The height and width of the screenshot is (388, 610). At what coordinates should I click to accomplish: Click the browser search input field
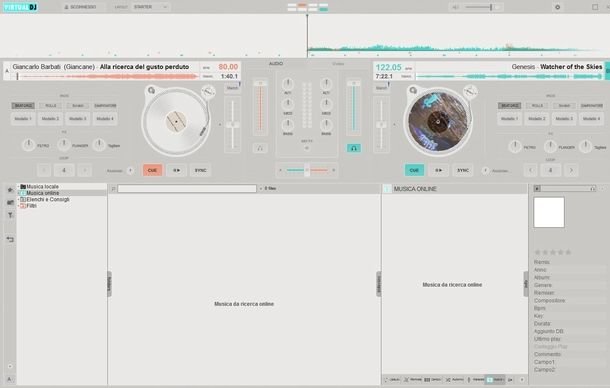click(x=187, y=188)
